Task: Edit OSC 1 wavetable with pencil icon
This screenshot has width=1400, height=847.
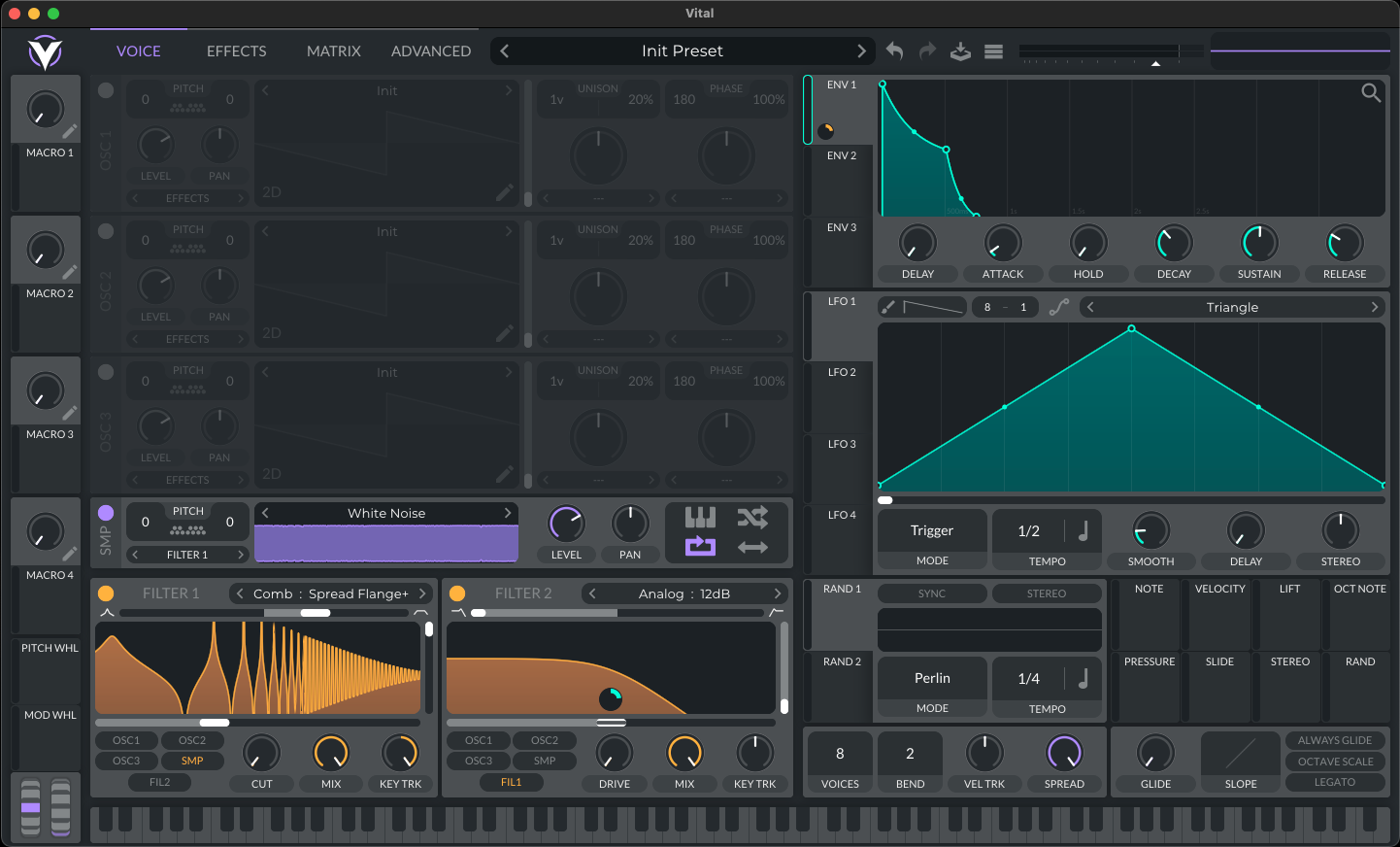Action: pyautogui.click(x=504, y=192)
